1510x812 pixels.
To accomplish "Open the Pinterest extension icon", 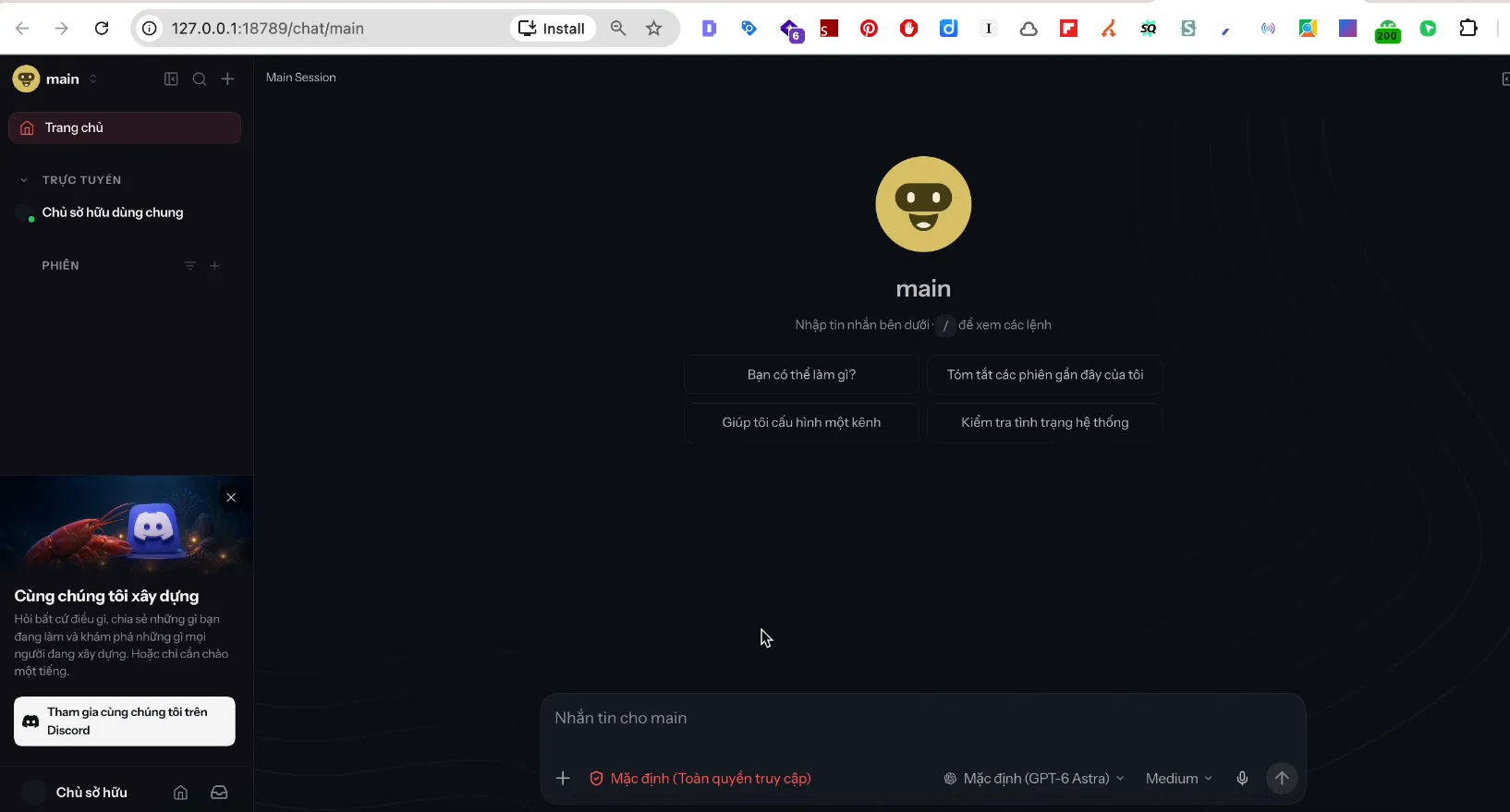I will pyautogui.click(x=869, y=29).
